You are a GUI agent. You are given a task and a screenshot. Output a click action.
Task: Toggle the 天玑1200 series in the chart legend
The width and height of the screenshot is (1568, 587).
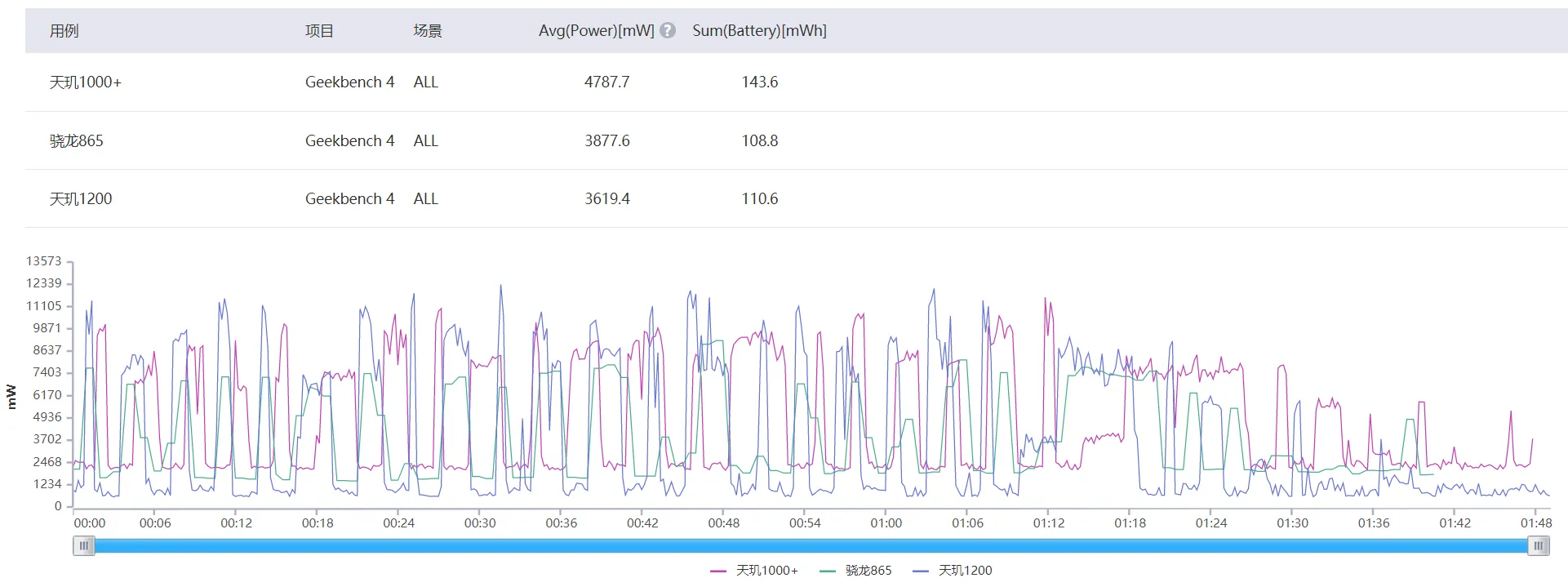[953, 571]
